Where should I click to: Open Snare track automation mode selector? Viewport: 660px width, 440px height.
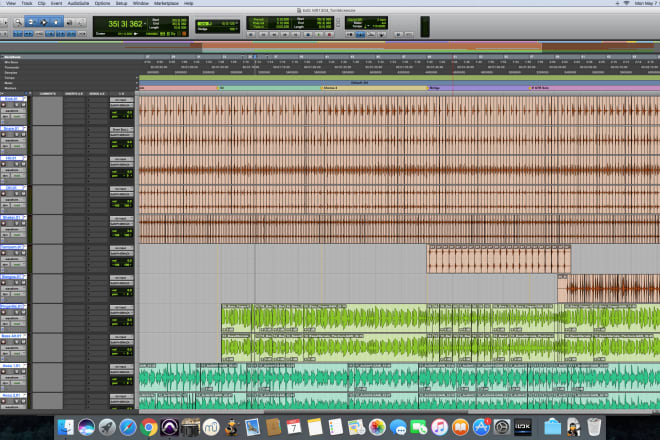17,146
